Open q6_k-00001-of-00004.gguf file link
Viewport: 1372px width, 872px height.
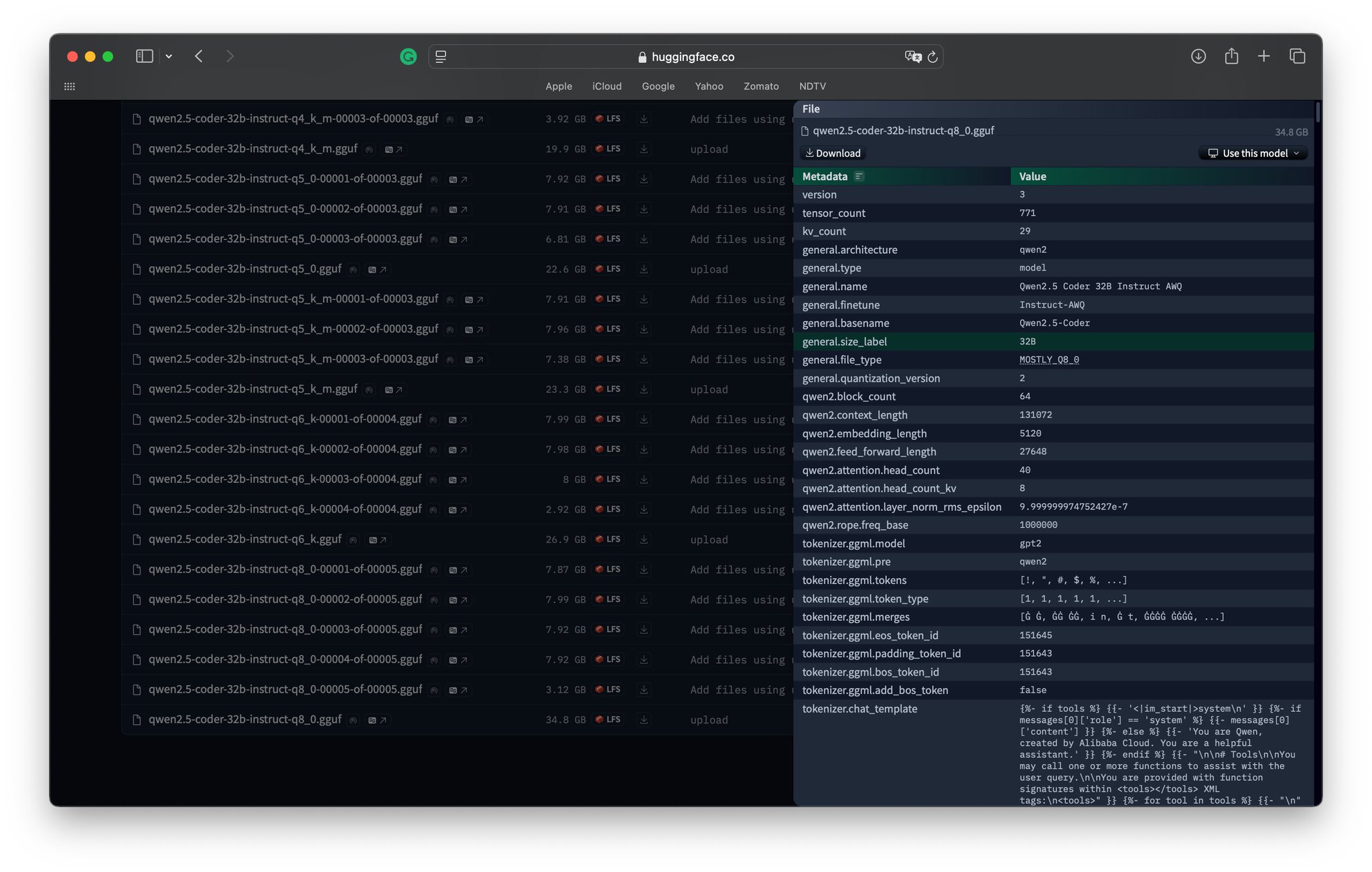tap(285, 419)
